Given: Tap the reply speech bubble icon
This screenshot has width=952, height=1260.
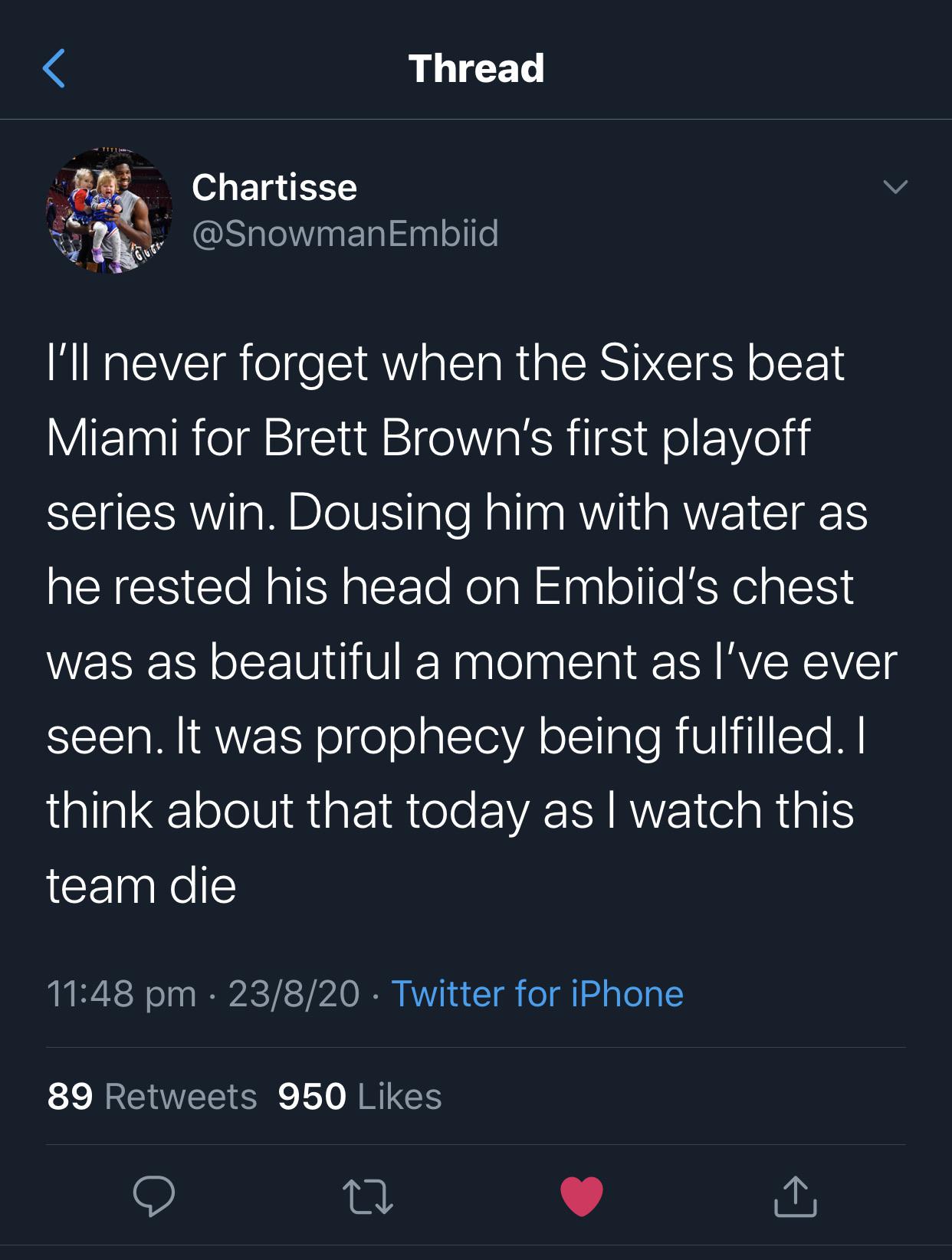Looking at the screenshot, I should pyautogui.click(x=153, y=1196).
